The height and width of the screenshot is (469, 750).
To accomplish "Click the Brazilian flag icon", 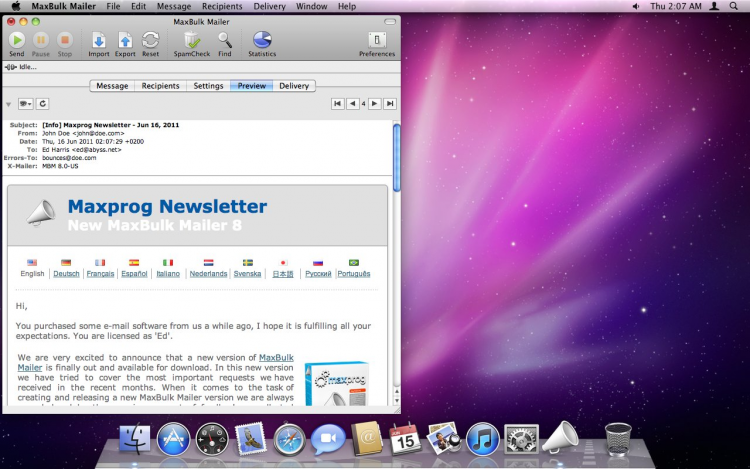I will 354,262.
